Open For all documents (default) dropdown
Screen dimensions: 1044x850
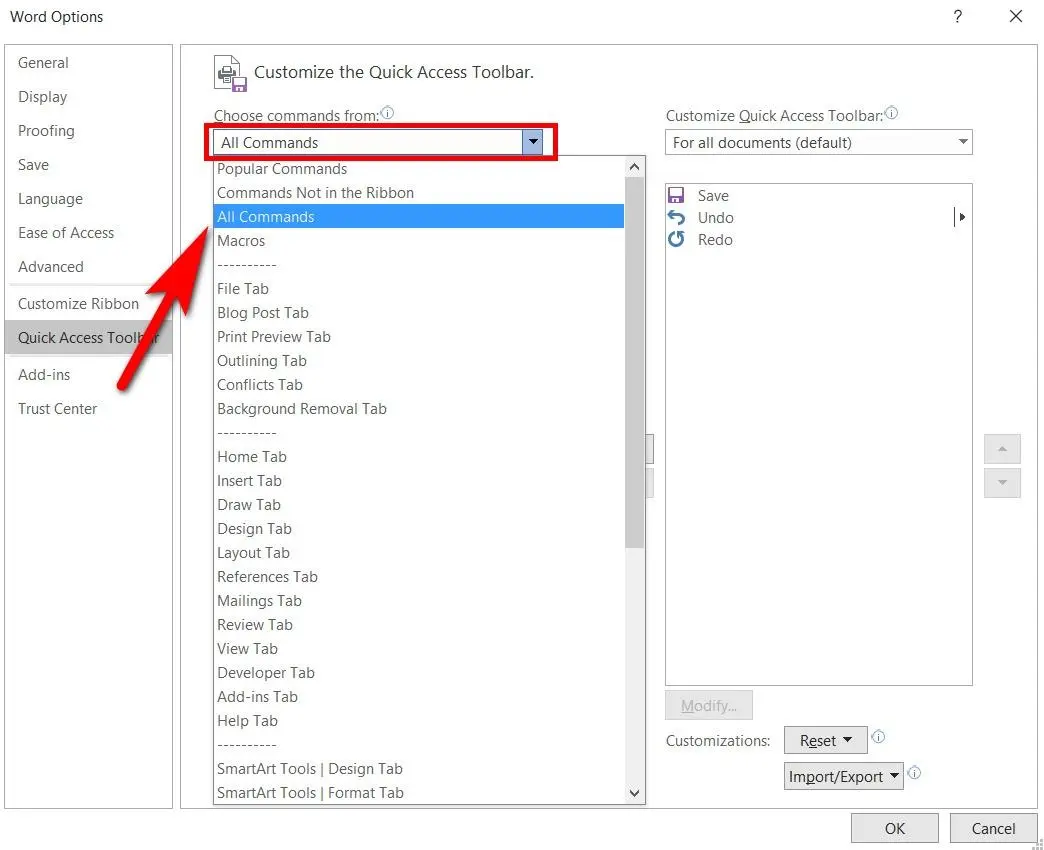coord(818,142)
